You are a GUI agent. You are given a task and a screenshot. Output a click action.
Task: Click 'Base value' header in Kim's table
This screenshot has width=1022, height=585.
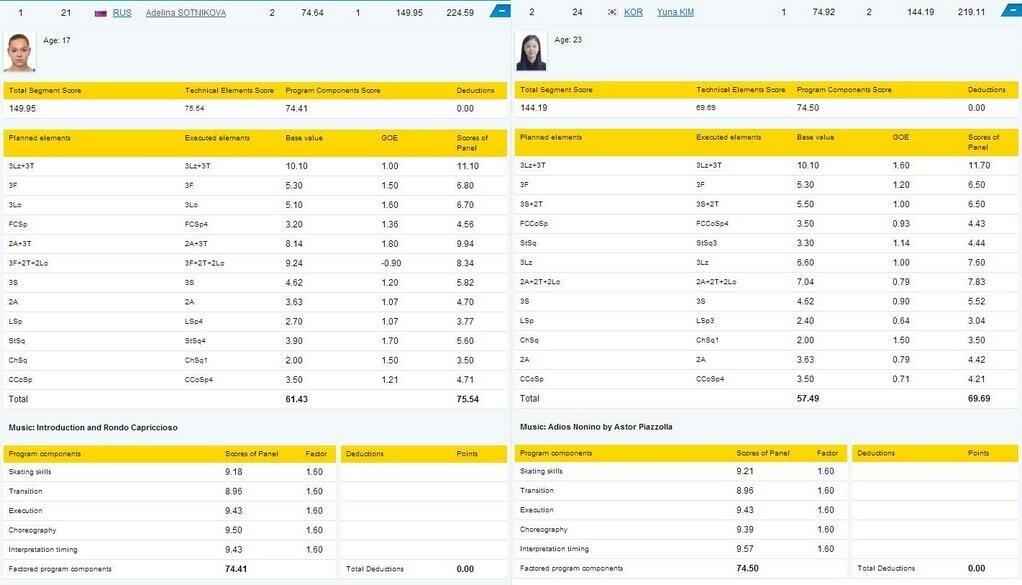click(x=815, y=137)
